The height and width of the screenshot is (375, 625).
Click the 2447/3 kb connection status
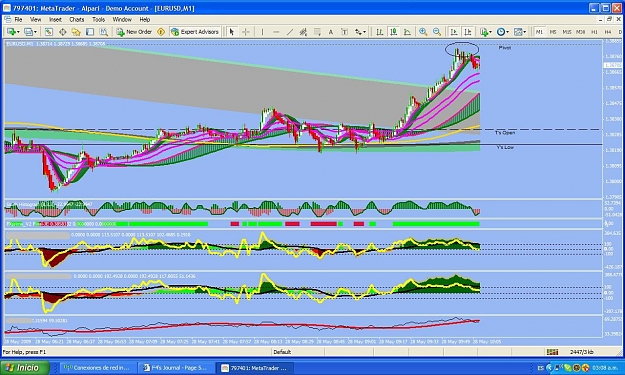[x=582, y=352]
